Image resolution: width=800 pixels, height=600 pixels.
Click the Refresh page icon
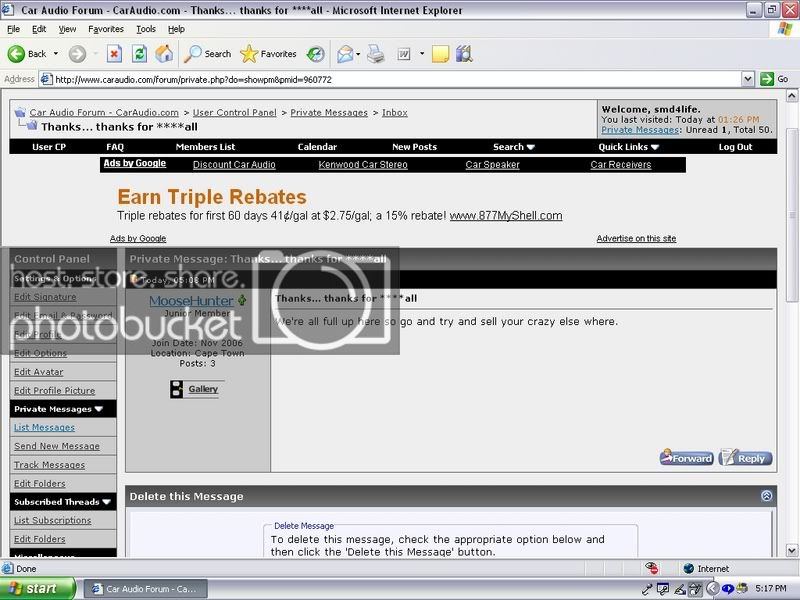pos(139,54)
